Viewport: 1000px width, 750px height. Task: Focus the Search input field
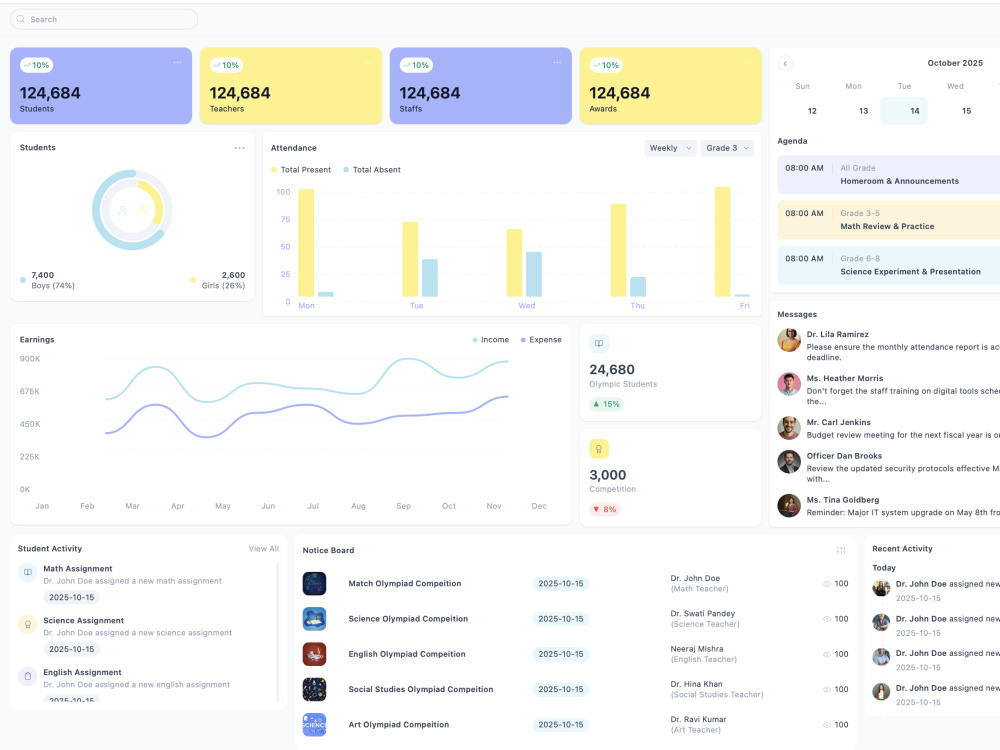pyautogui.click(x=104, y=19)
